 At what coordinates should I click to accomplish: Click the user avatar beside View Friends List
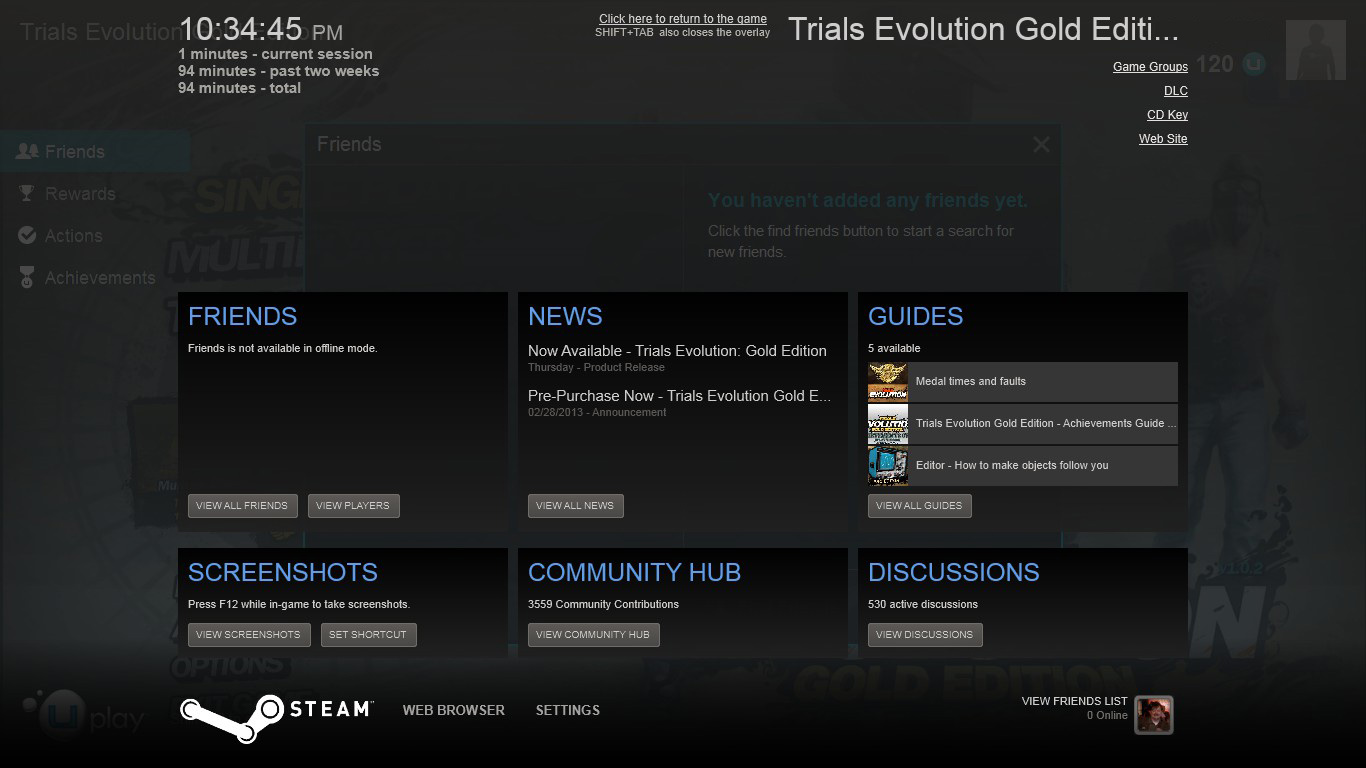click(1153, 715)
